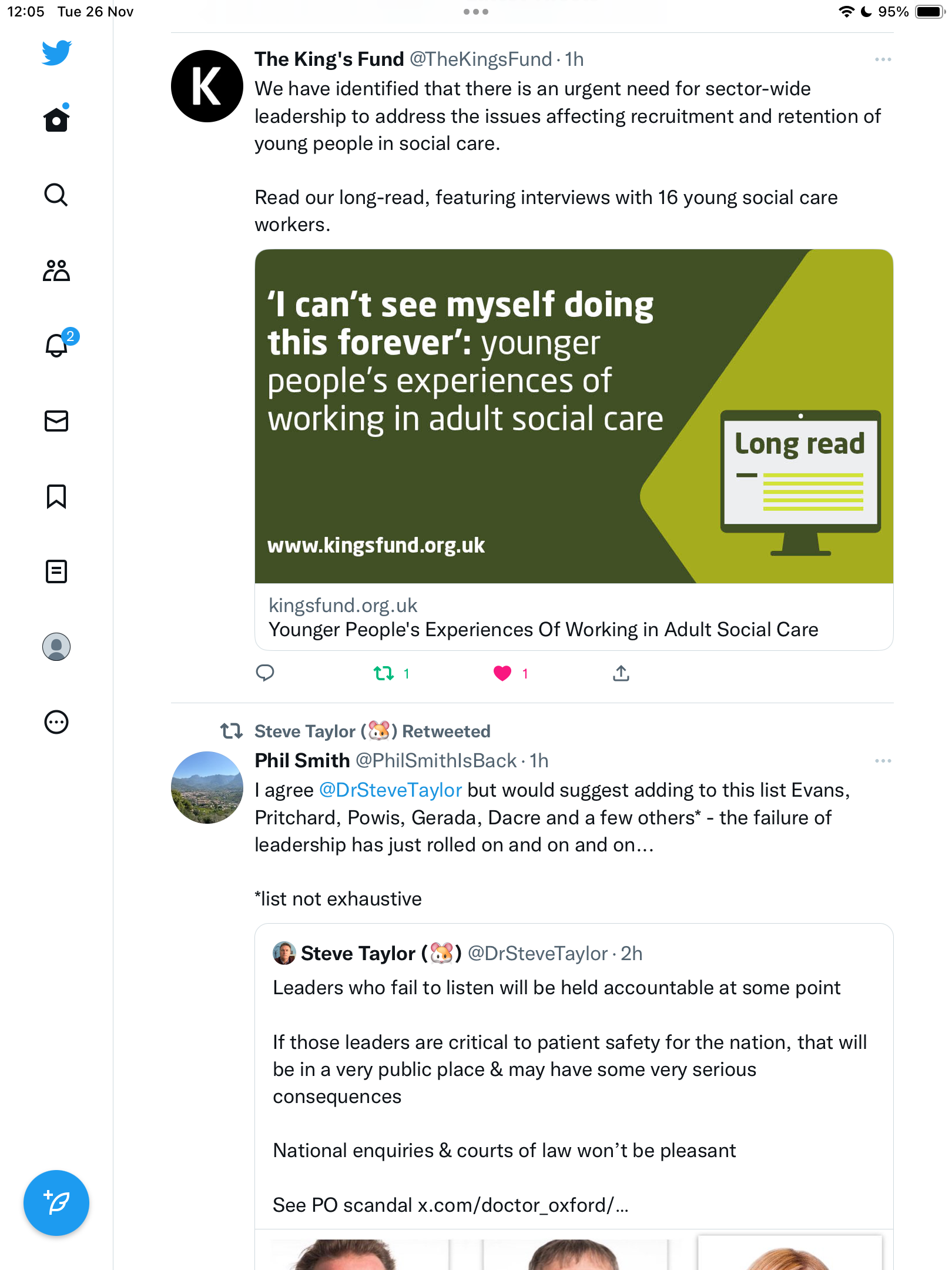Go to the Home timeline icon

tap(56, 118)
